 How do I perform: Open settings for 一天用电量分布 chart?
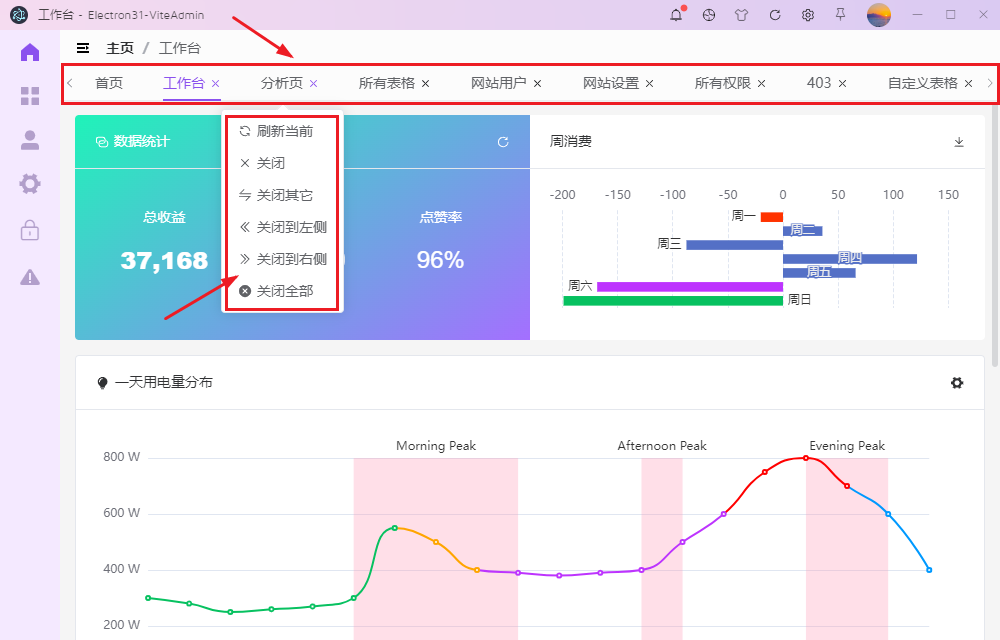pos(957,383)
